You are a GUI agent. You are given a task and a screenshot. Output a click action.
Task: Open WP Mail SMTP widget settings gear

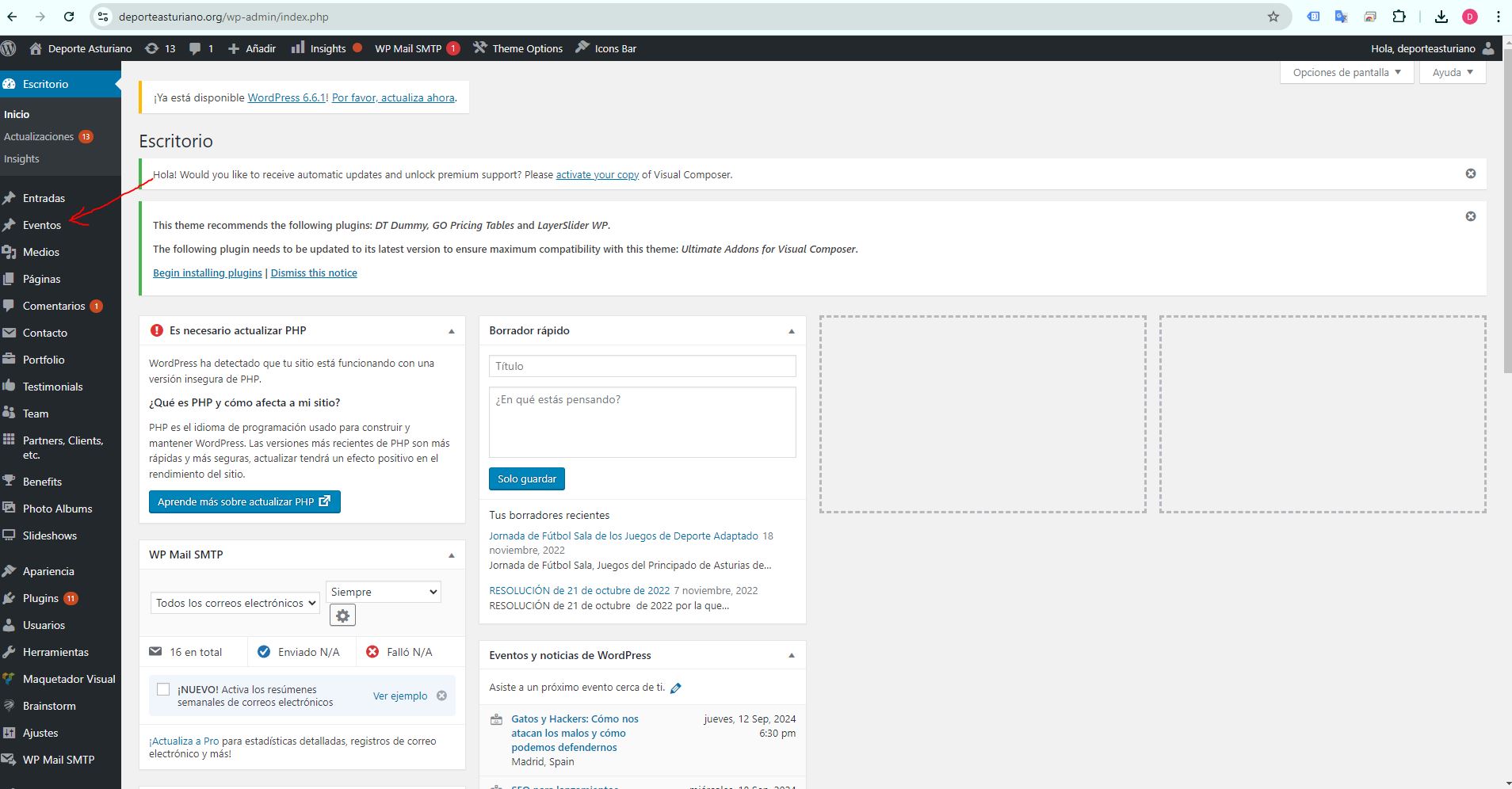pos(342,616)
